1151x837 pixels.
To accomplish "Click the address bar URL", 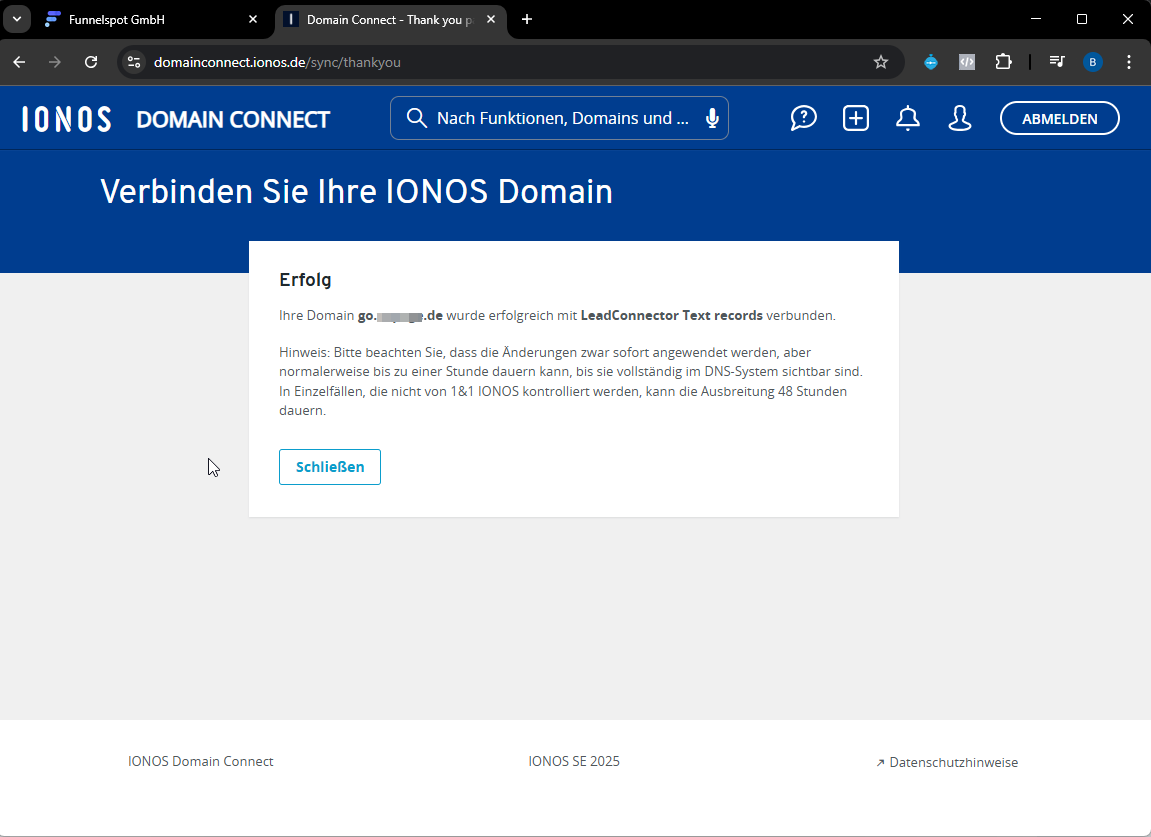I will point(277,62).
